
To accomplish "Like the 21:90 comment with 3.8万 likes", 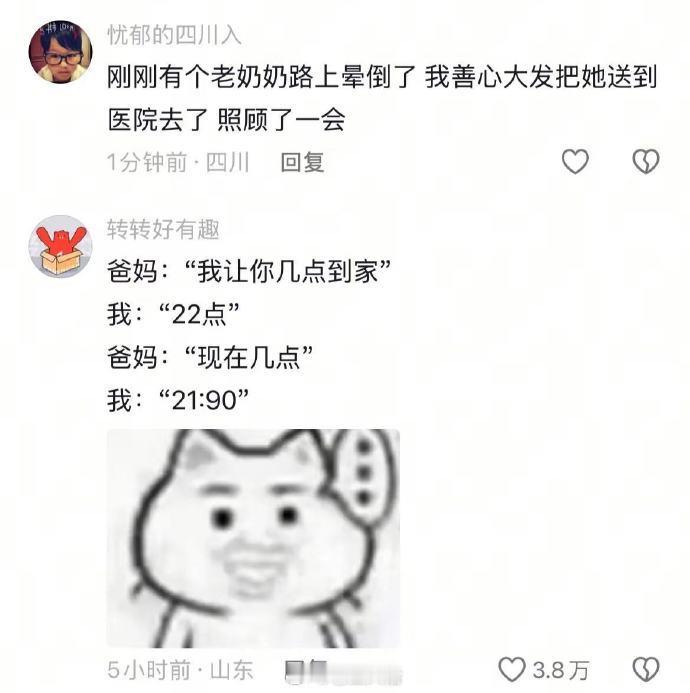I will click(512, 669).
